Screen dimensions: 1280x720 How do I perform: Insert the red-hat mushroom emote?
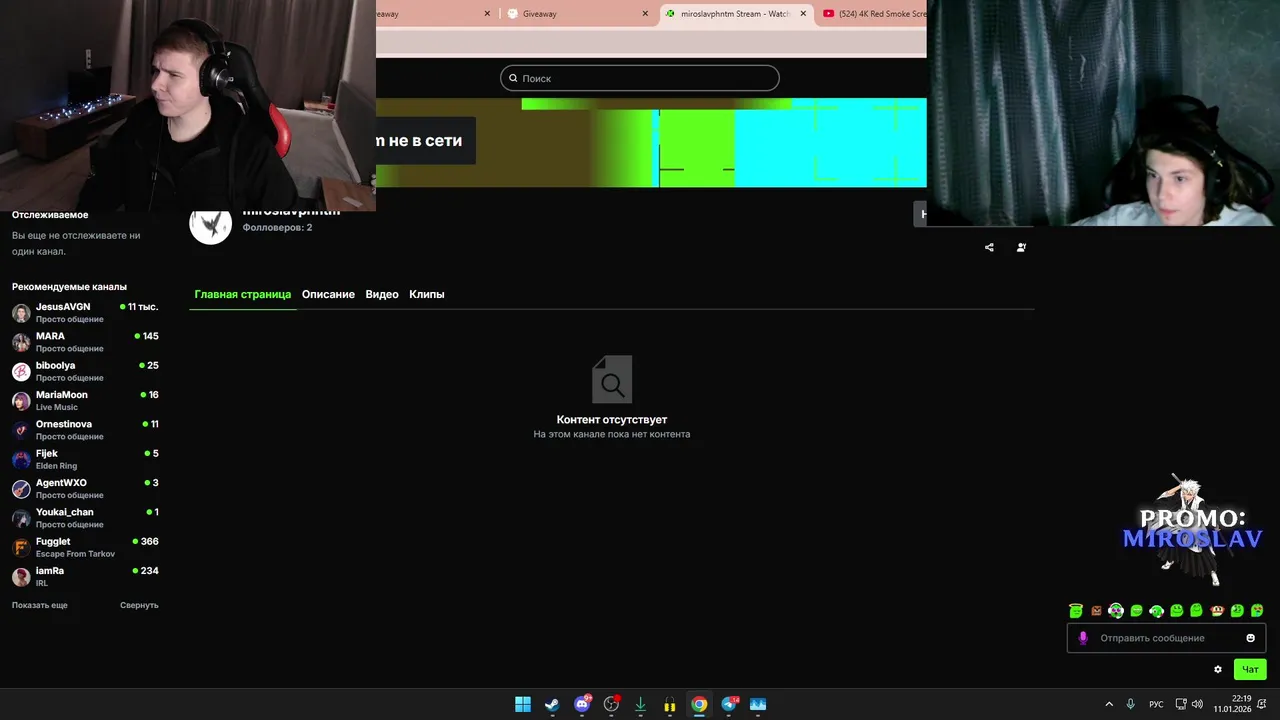[1217, 610]
